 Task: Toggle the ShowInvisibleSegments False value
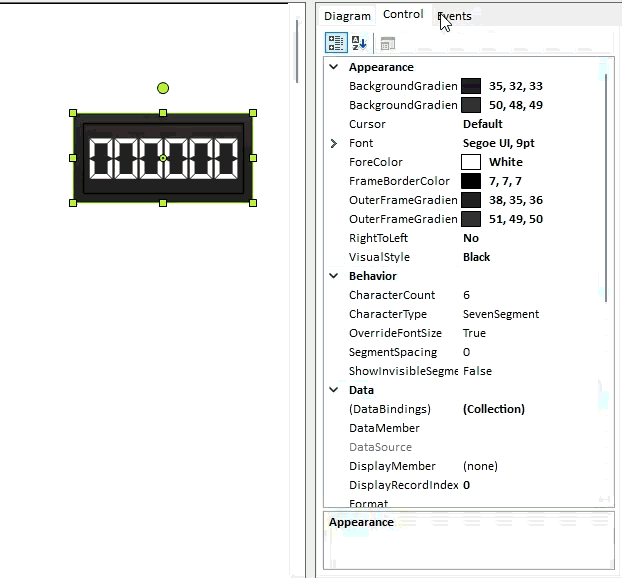[x=477, y=371]
